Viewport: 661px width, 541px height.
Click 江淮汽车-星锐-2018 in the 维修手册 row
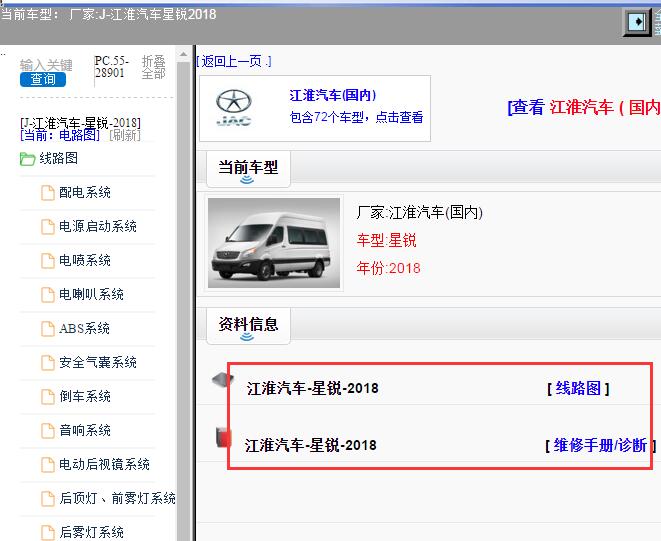(311, 445)
